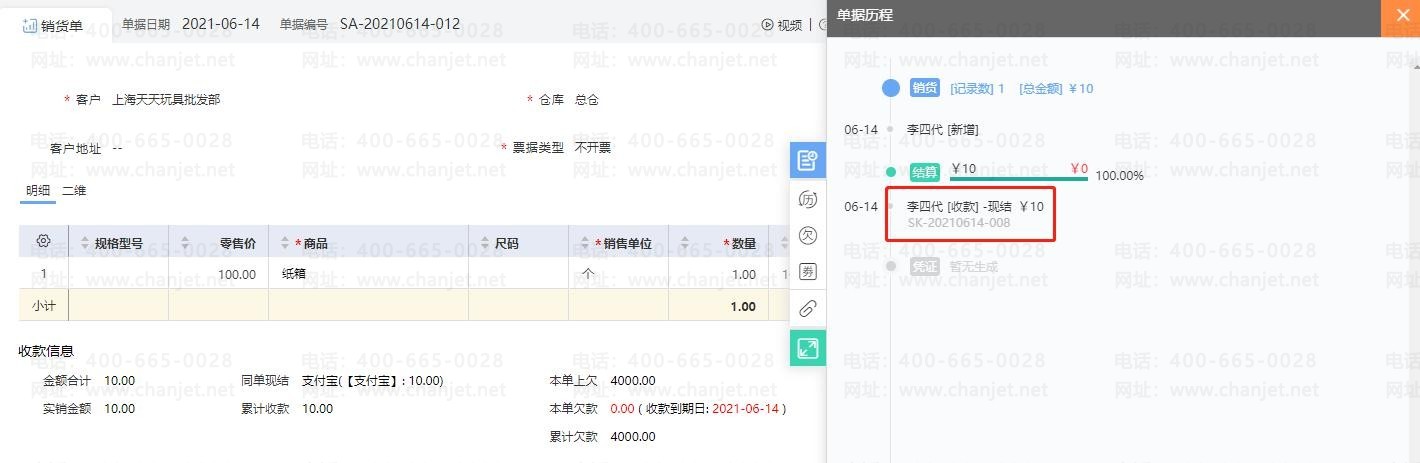Open receipt link SK-20210614-008
Screen dimensions: 1420x463
click(959, 222)
